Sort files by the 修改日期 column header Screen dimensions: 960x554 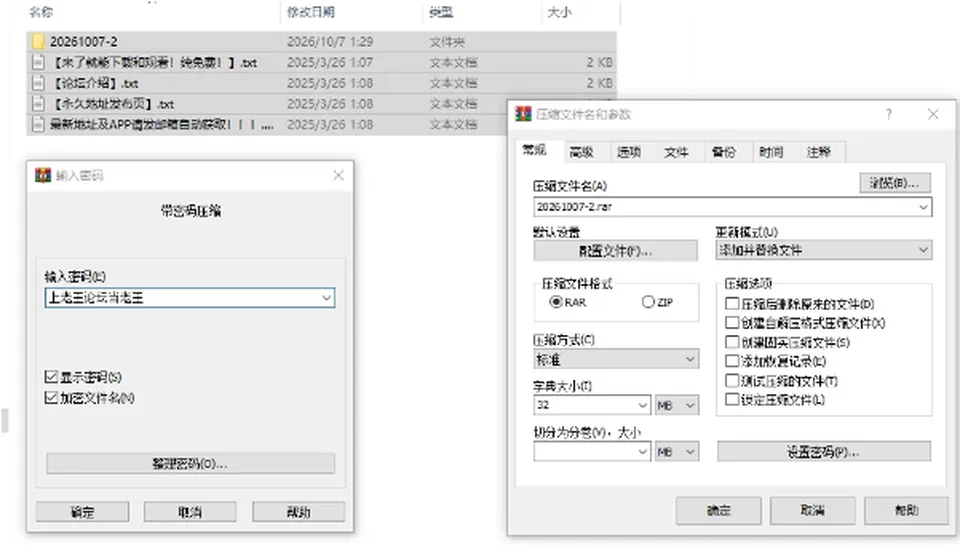[x=311, y=12]
